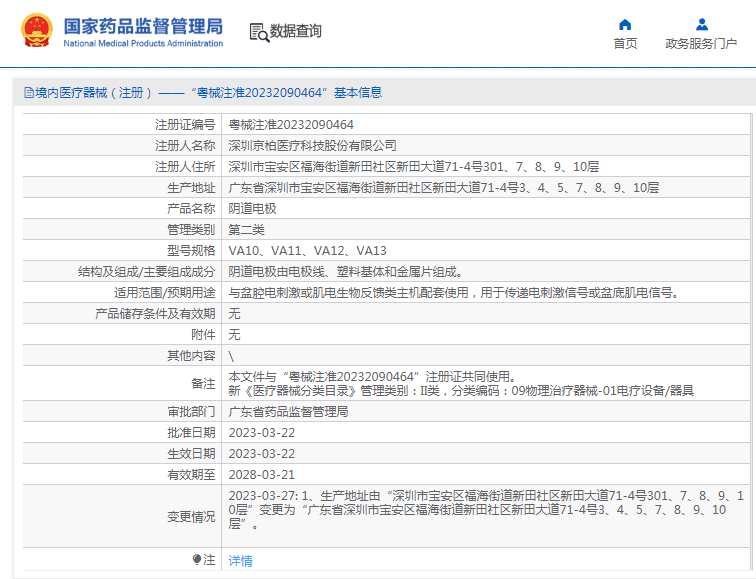Click 管理类别 label
The image size is (756, 579).
pos(191,230)
